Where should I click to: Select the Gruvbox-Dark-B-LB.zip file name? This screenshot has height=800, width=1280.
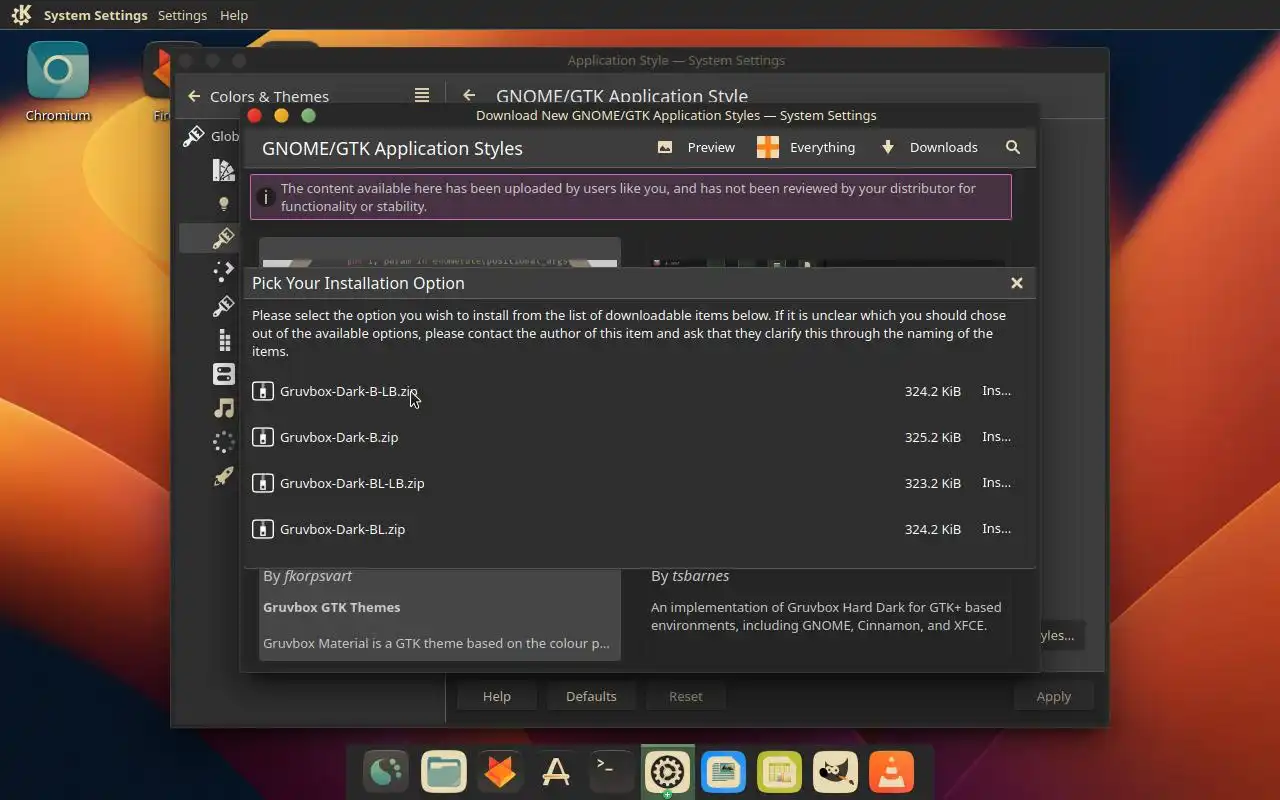point(349,391)
